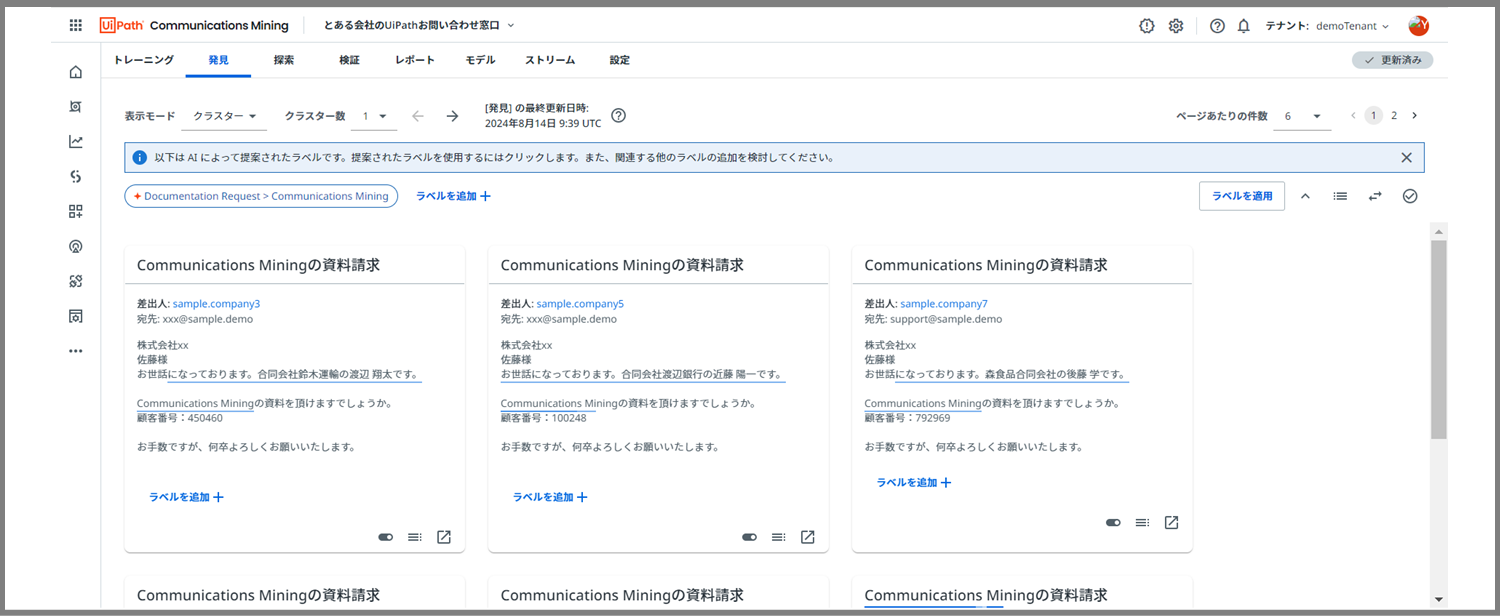Collapse the label section with up chevron
The height and width of the screenshot is (616, 1500).
click(x=1305, y=196)
